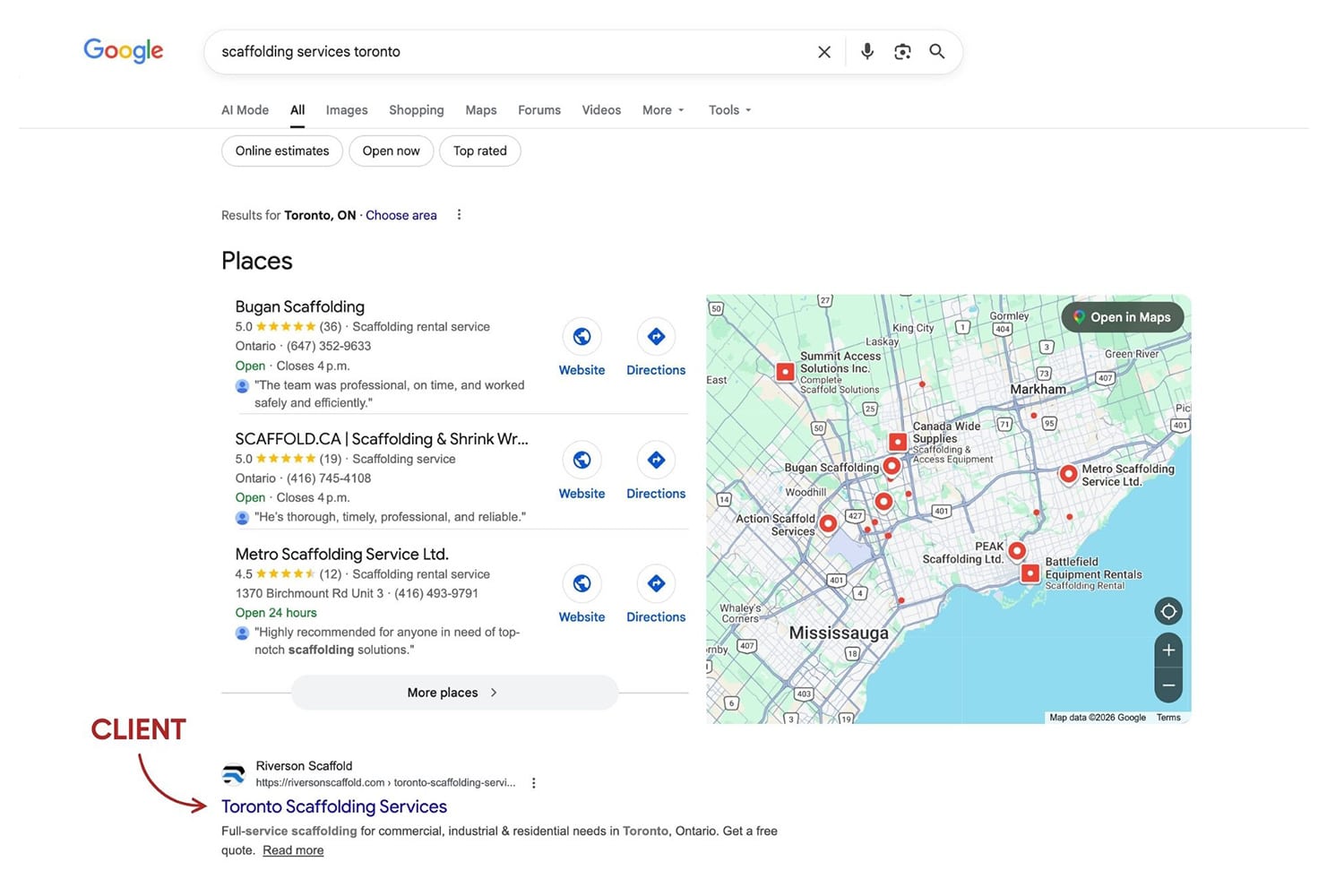Switch to Videos tab

(601, 110)
